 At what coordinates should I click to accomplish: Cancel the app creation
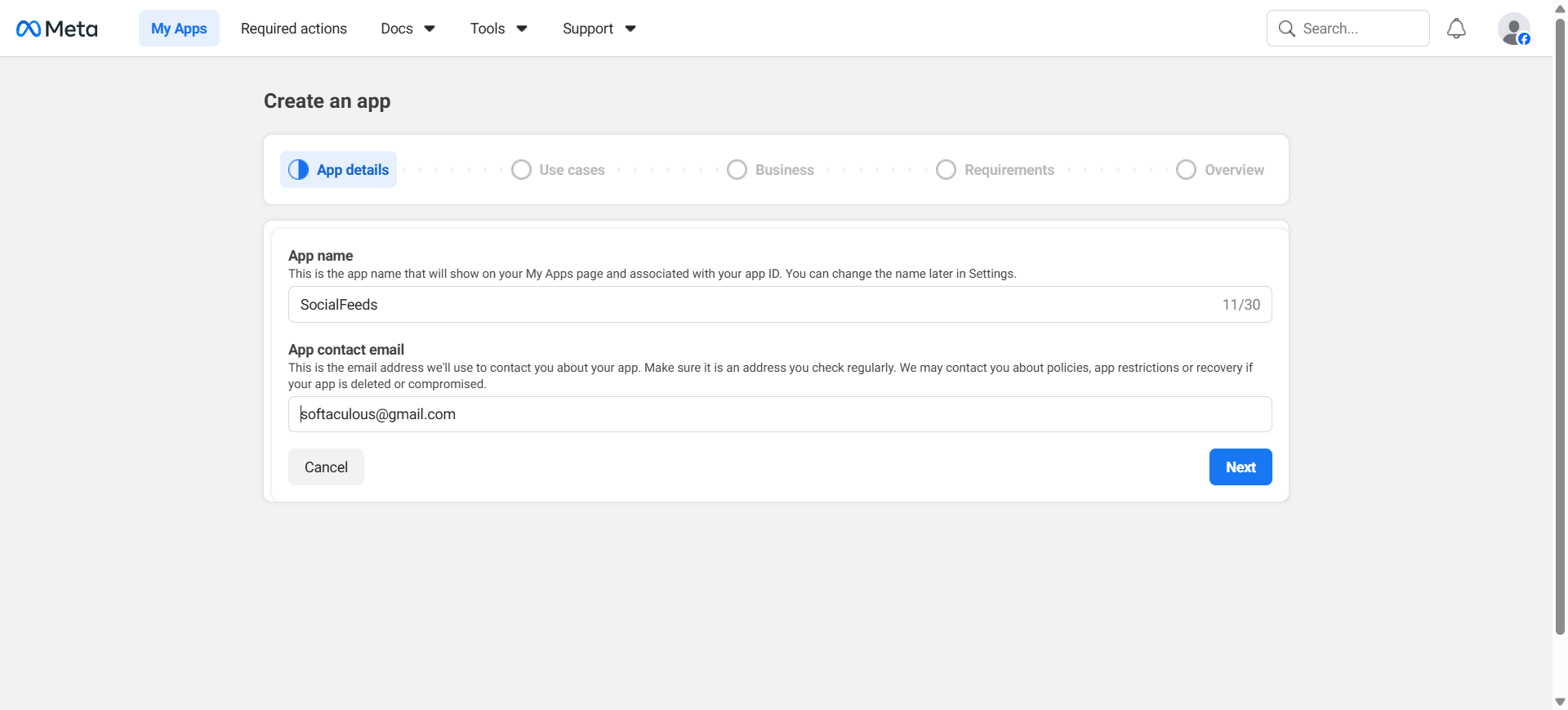[x=326, y=467]
